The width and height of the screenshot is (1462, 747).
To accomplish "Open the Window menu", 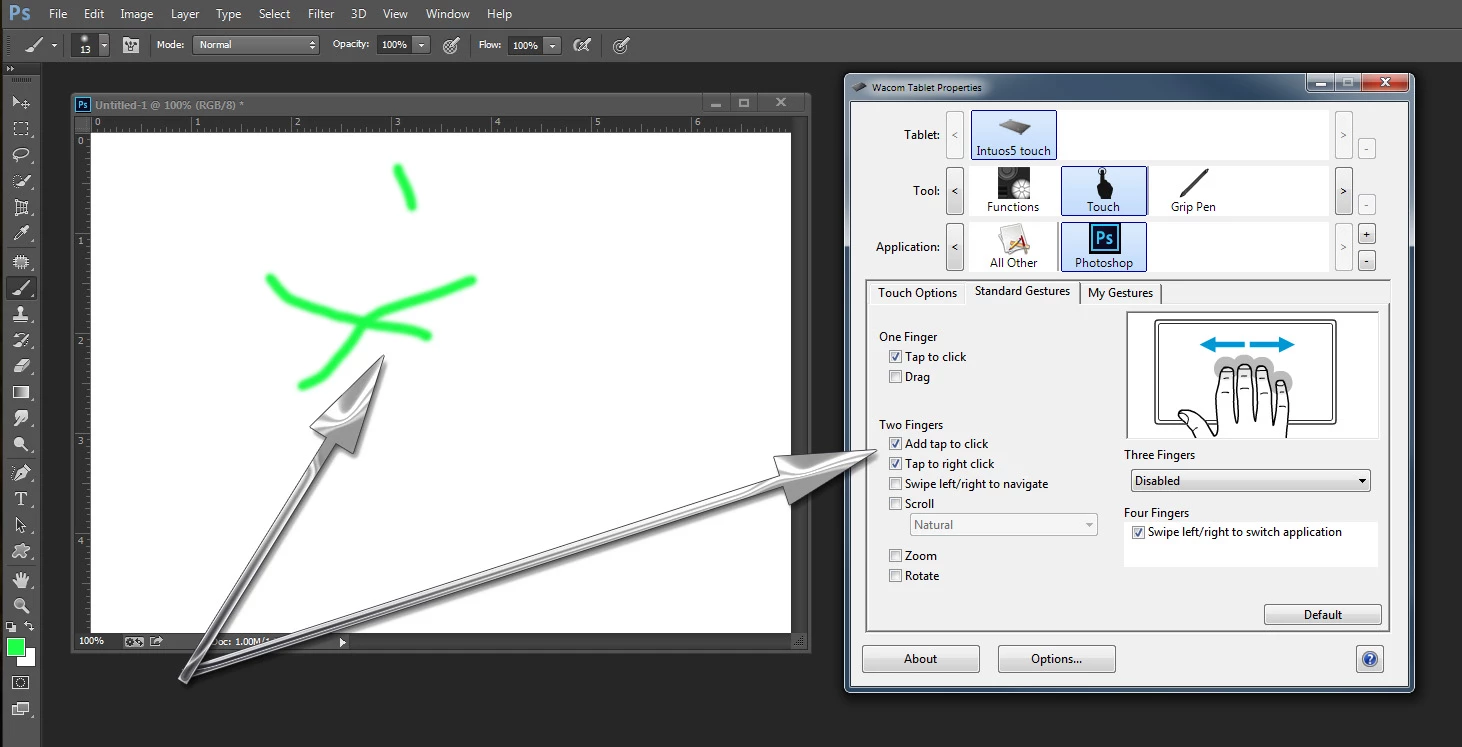I will pyautogui.click(x=448, y=14).
